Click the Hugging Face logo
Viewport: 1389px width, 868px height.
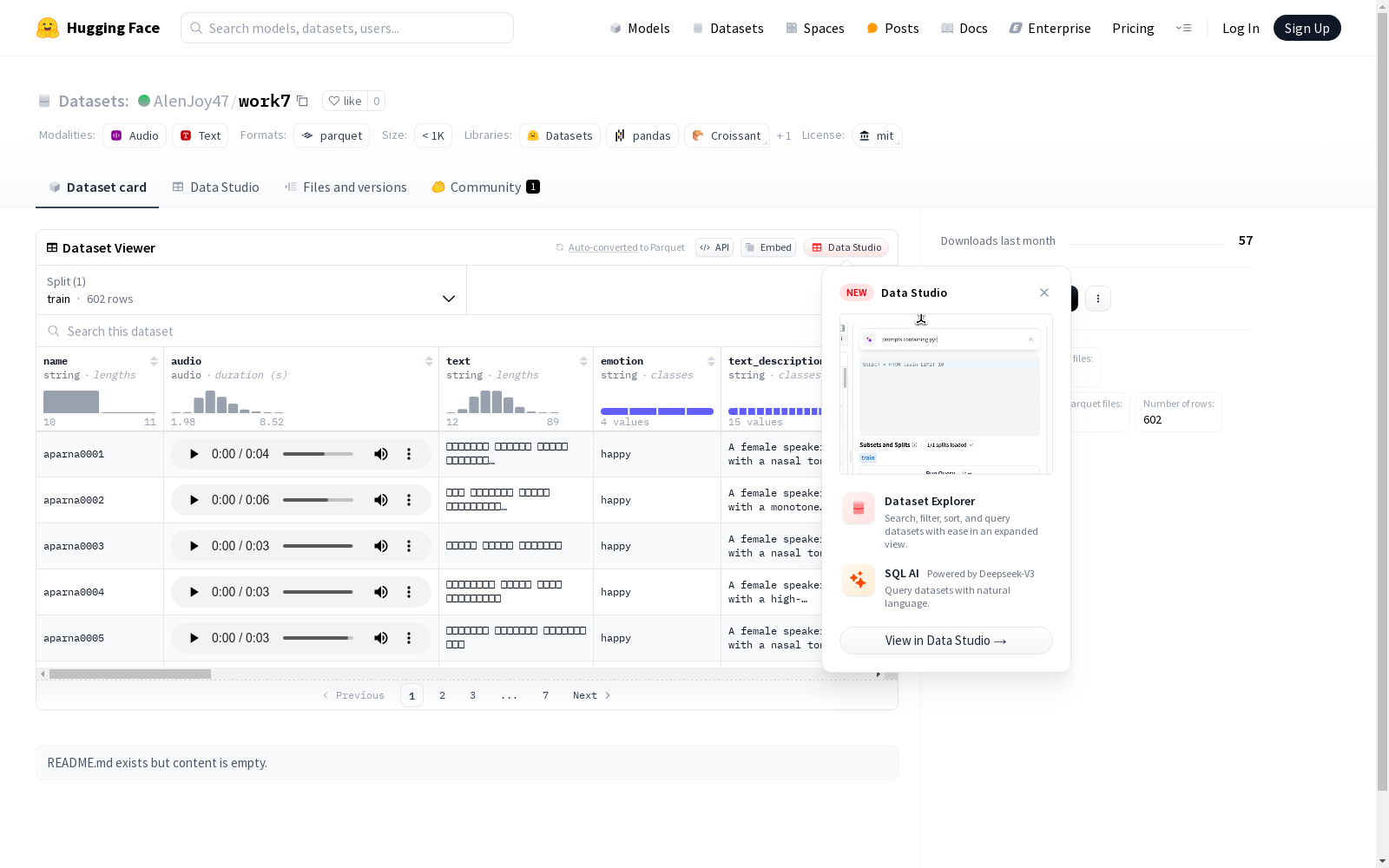[x=97, y=28]
